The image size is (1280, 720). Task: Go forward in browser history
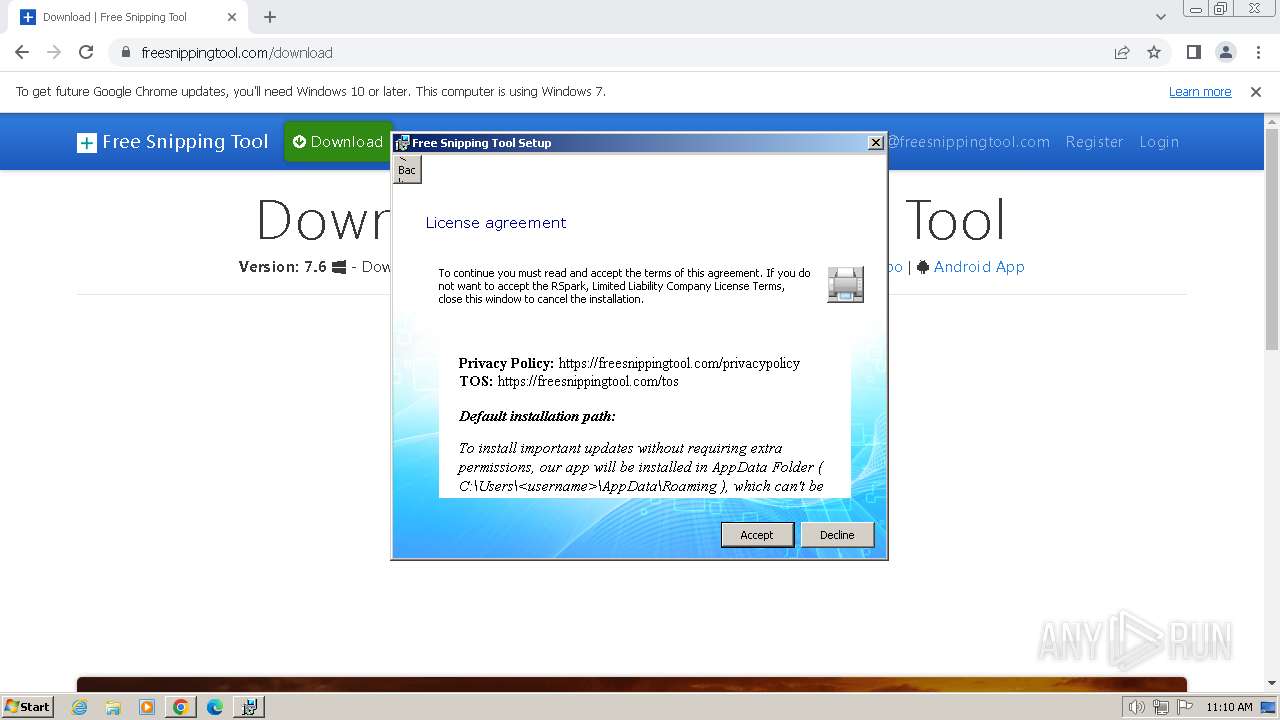pos(54,53)
